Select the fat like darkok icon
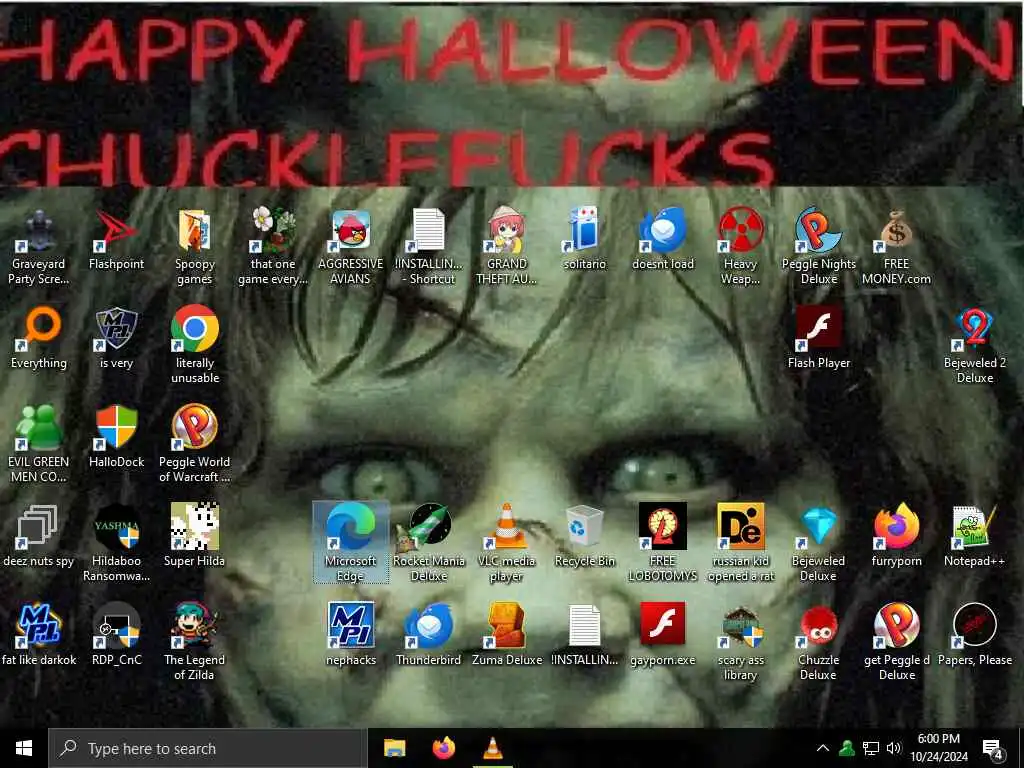The height and width of the screenshot is (768, 1024). pos(39,635)
